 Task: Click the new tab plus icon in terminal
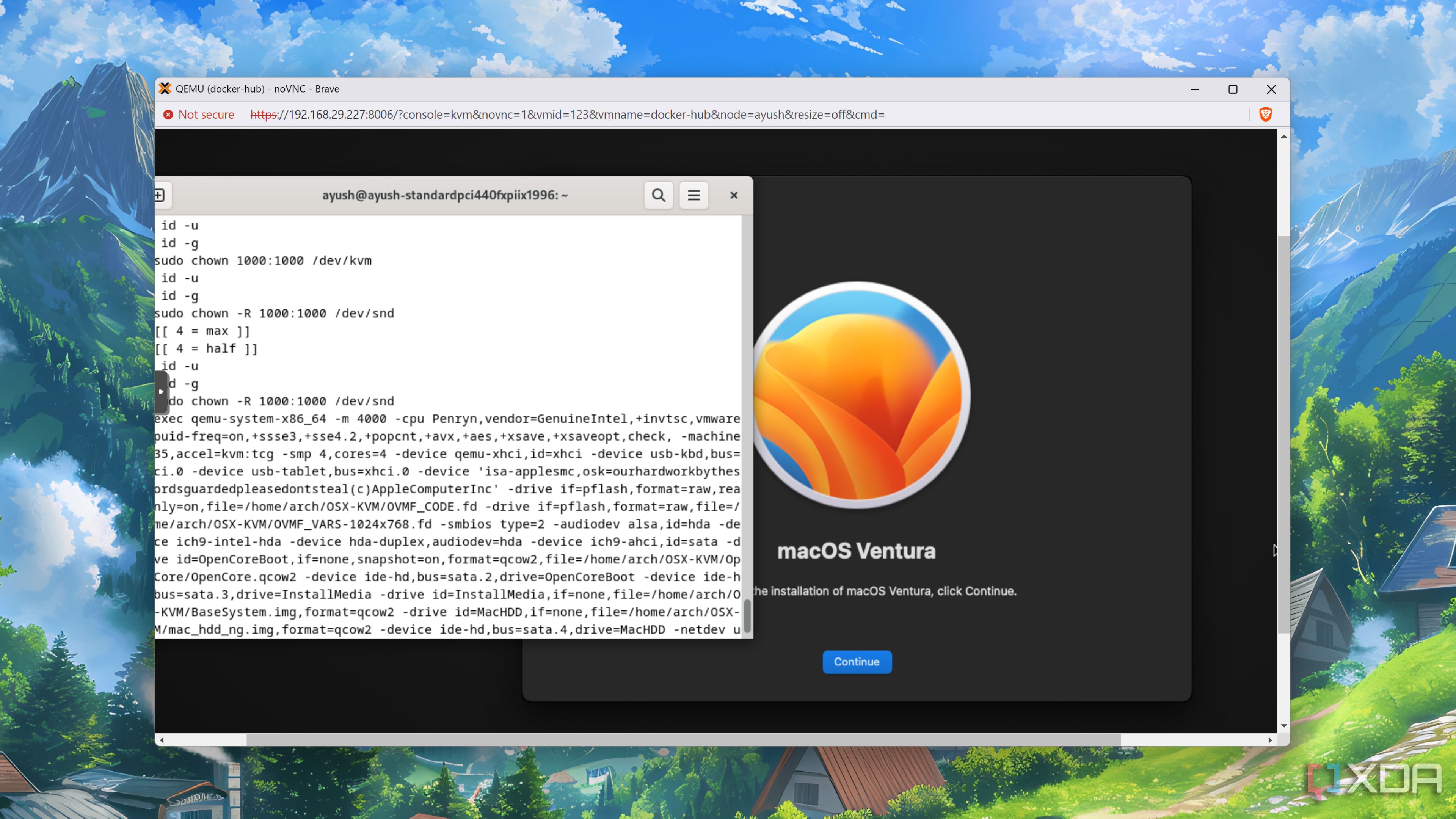[159, 195]
